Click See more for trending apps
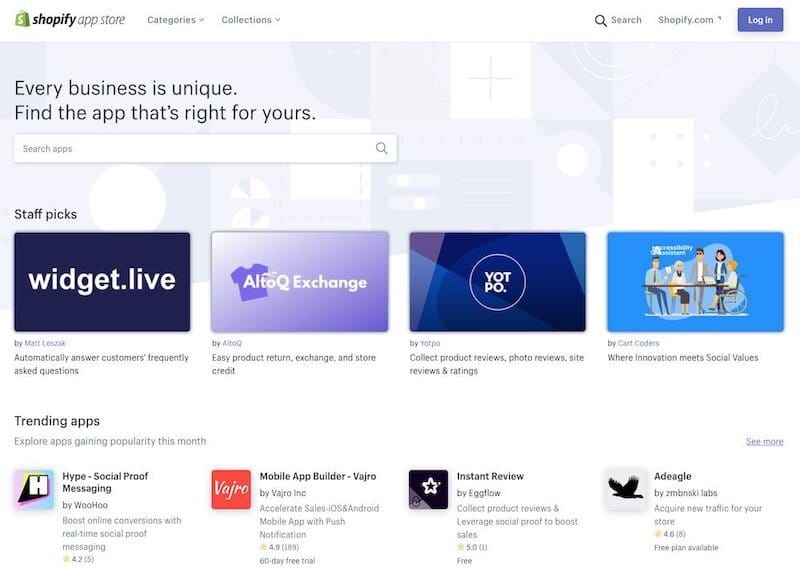 [x=764, y=441]
